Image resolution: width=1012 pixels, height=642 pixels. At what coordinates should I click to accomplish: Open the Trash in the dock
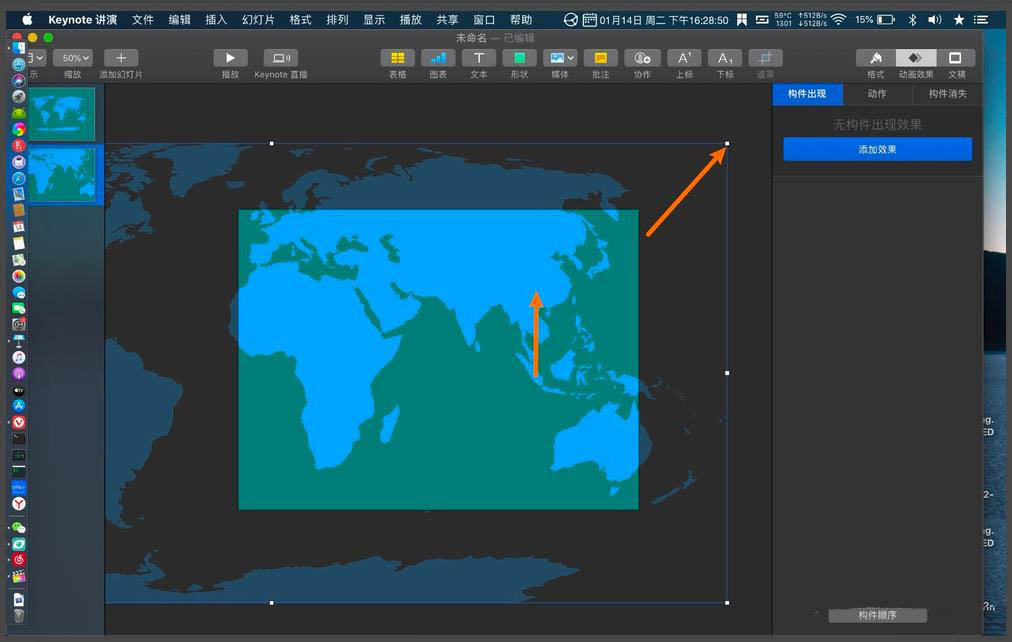point(19,616)
